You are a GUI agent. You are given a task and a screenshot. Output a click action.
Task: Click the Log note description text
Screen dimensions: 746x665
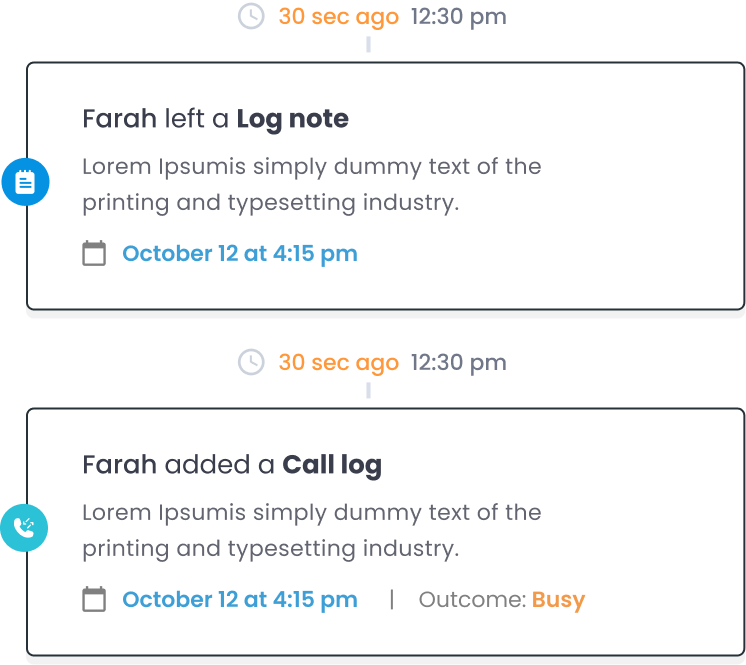(312, 185)
